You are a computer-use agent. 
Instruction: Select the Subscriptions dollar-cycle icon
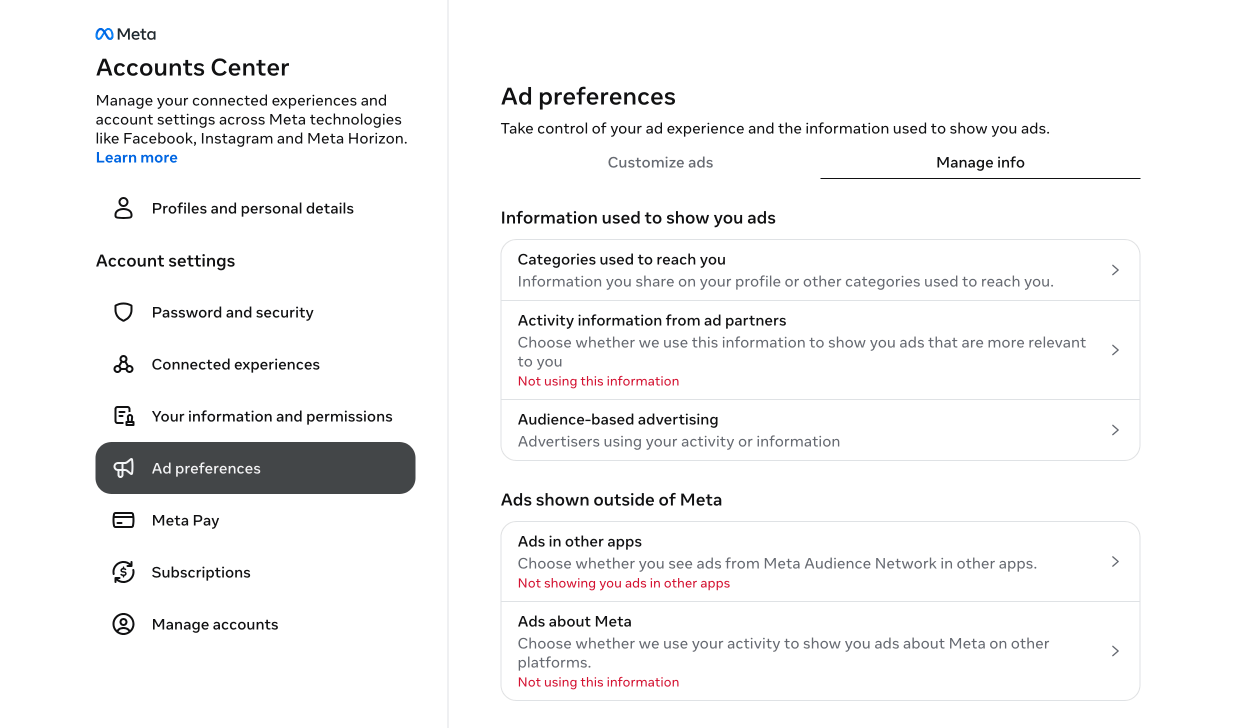(123, 572)
